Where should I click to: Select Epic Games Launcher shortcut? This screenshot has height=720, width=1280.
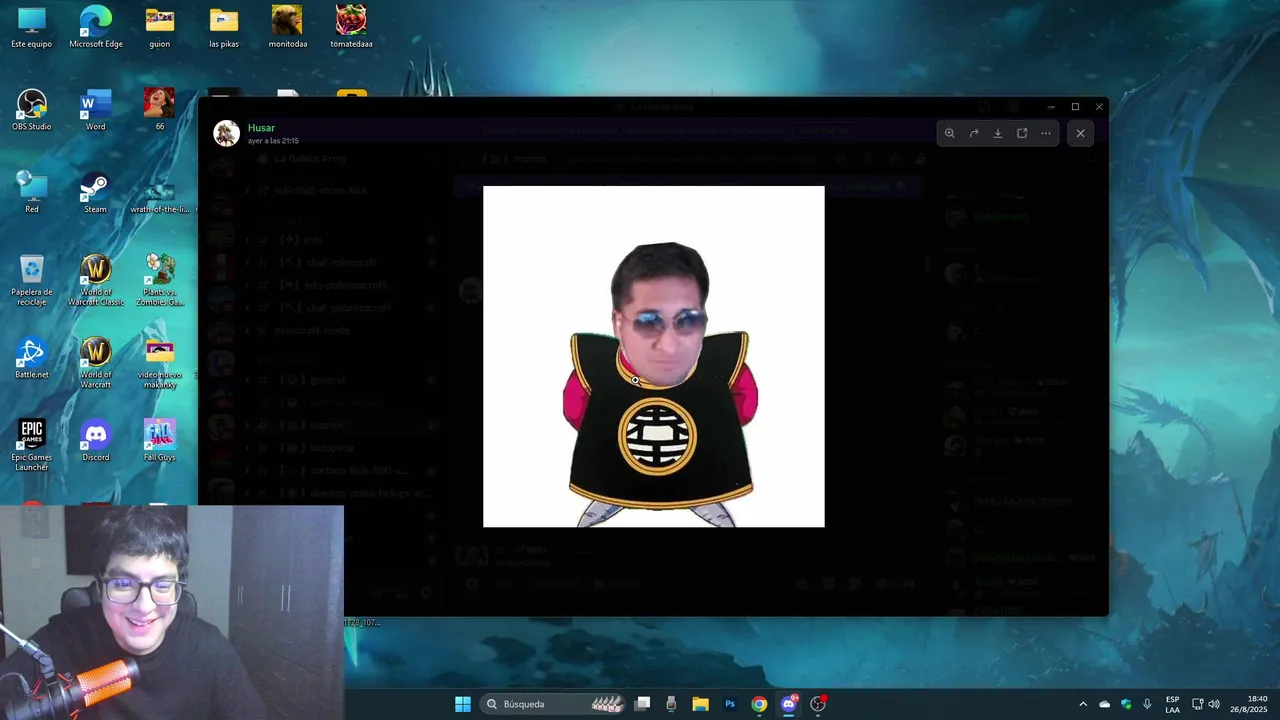coord(31,446)
